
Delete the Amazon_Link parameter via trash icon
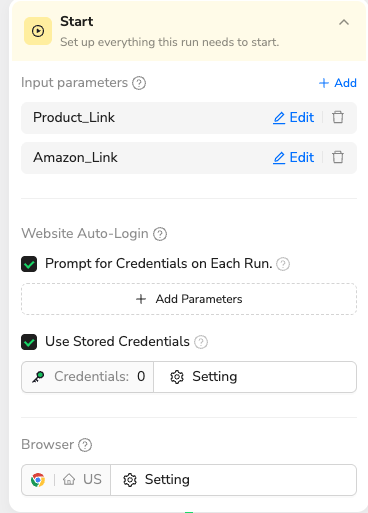pos(338,157)
